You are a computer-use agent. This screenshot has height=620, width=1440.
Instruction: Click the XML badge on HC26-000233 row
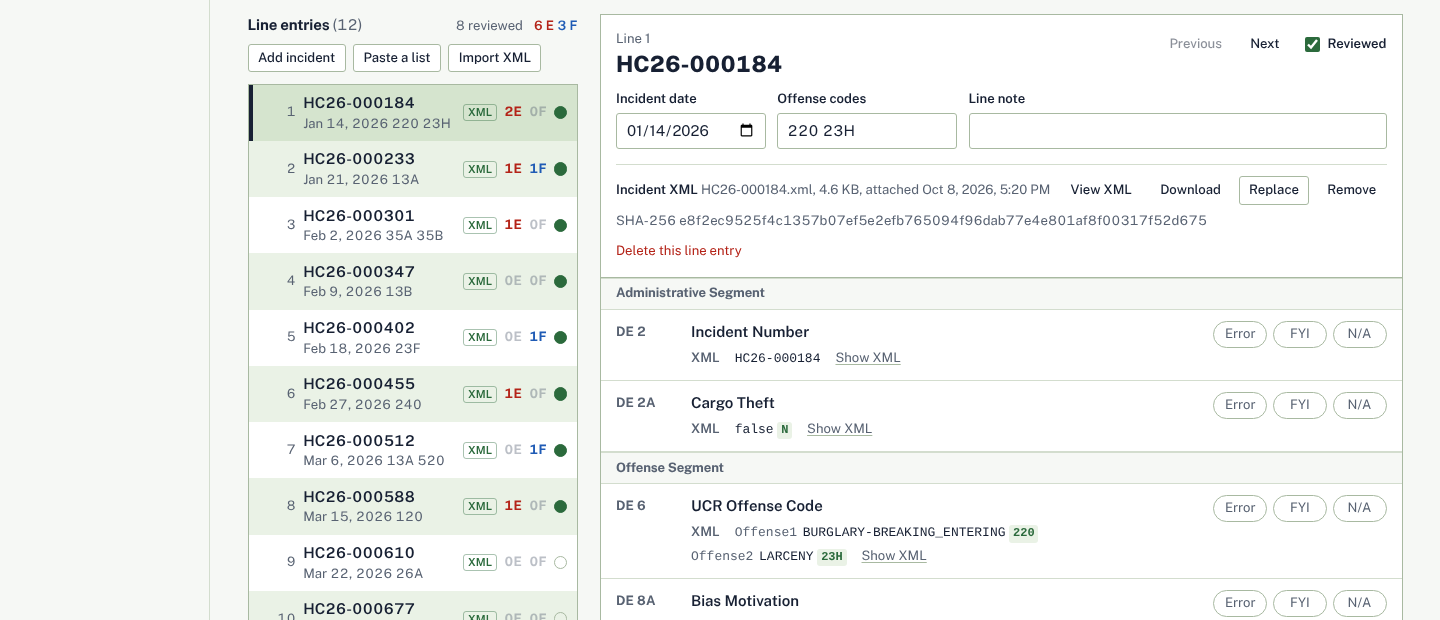pyautogui.click(x=480, y=169)
